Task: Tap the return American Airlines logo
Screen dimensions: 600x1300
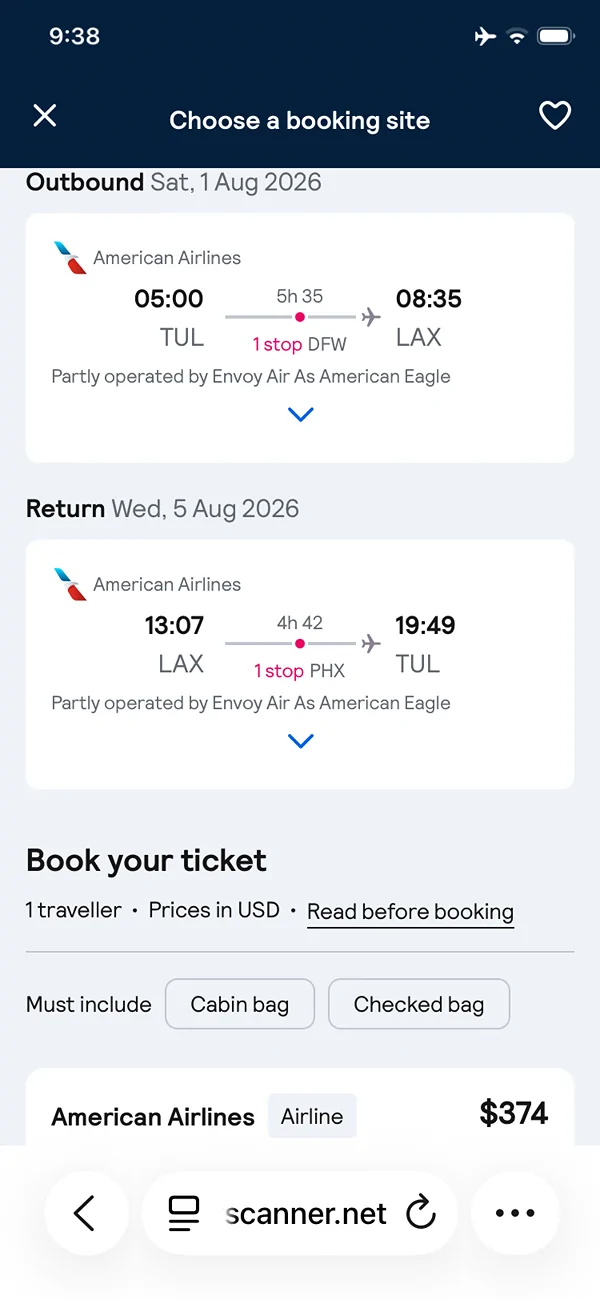Action: [70, 584]
